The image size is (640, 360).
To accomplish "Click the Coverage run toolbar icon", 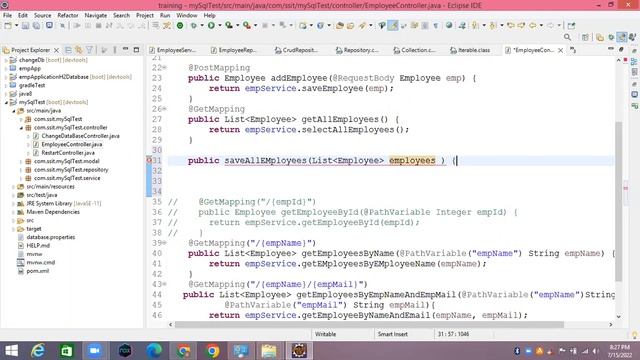I will click(229, 25).
